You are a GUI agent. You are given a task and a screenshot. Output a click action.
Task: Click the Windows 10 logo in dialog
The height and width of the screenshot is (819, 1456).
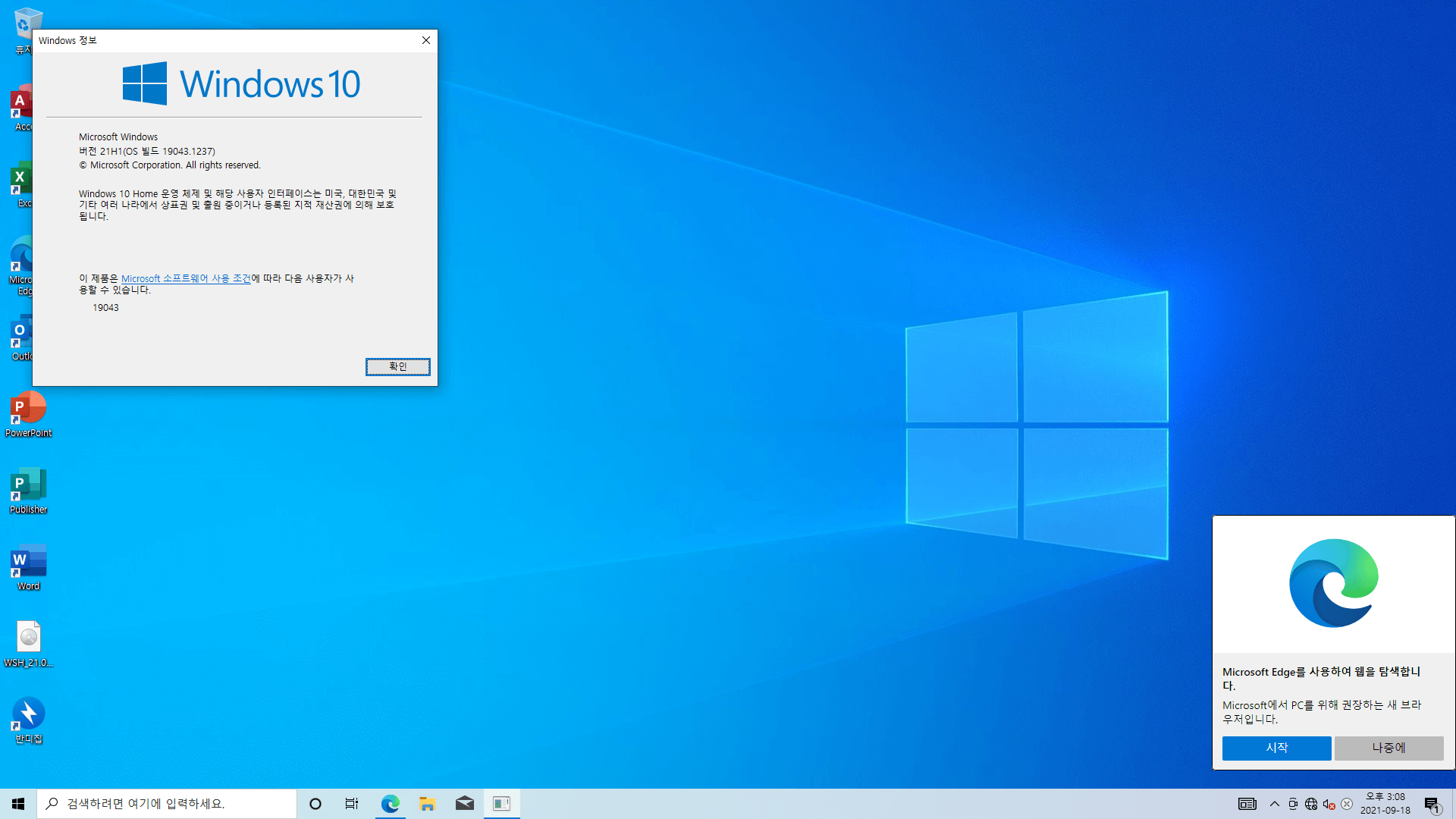click(x=241, y=83)
